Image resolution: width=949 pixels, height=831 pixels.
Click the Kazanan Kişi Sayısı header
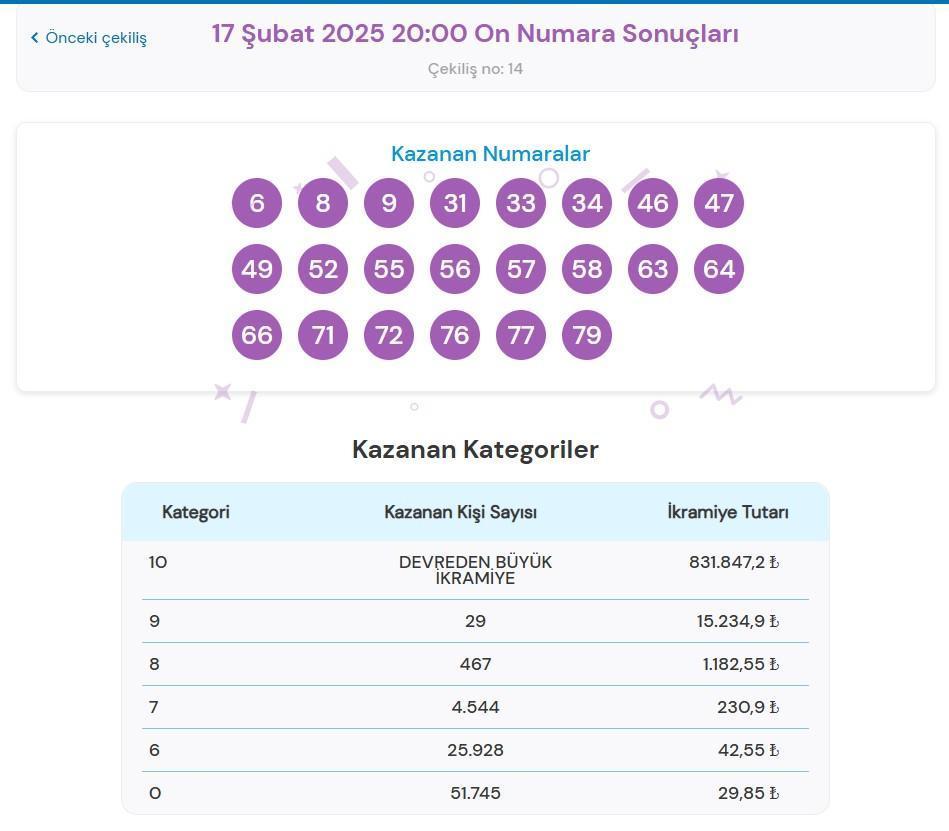pyautogui.click(x=461, y=512)
